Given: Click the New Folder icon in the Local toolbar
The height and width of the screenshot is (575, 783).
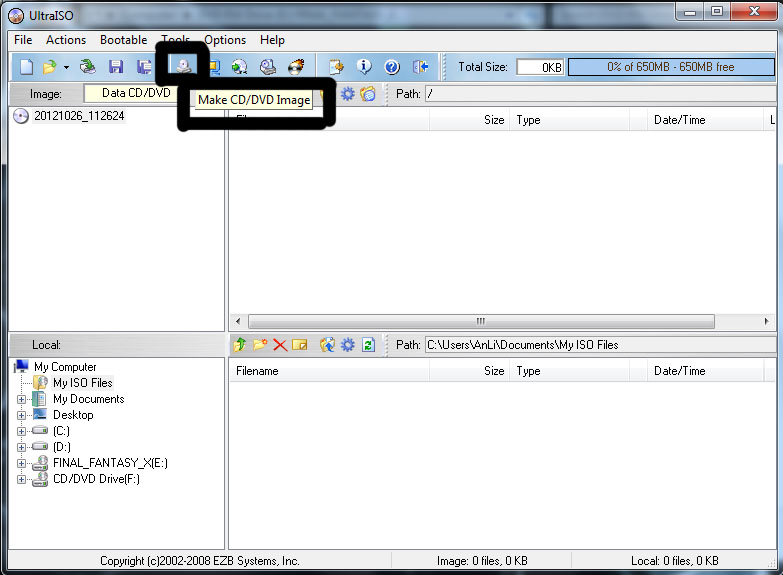Looking at the screenshot, I should tap(260, 345).
